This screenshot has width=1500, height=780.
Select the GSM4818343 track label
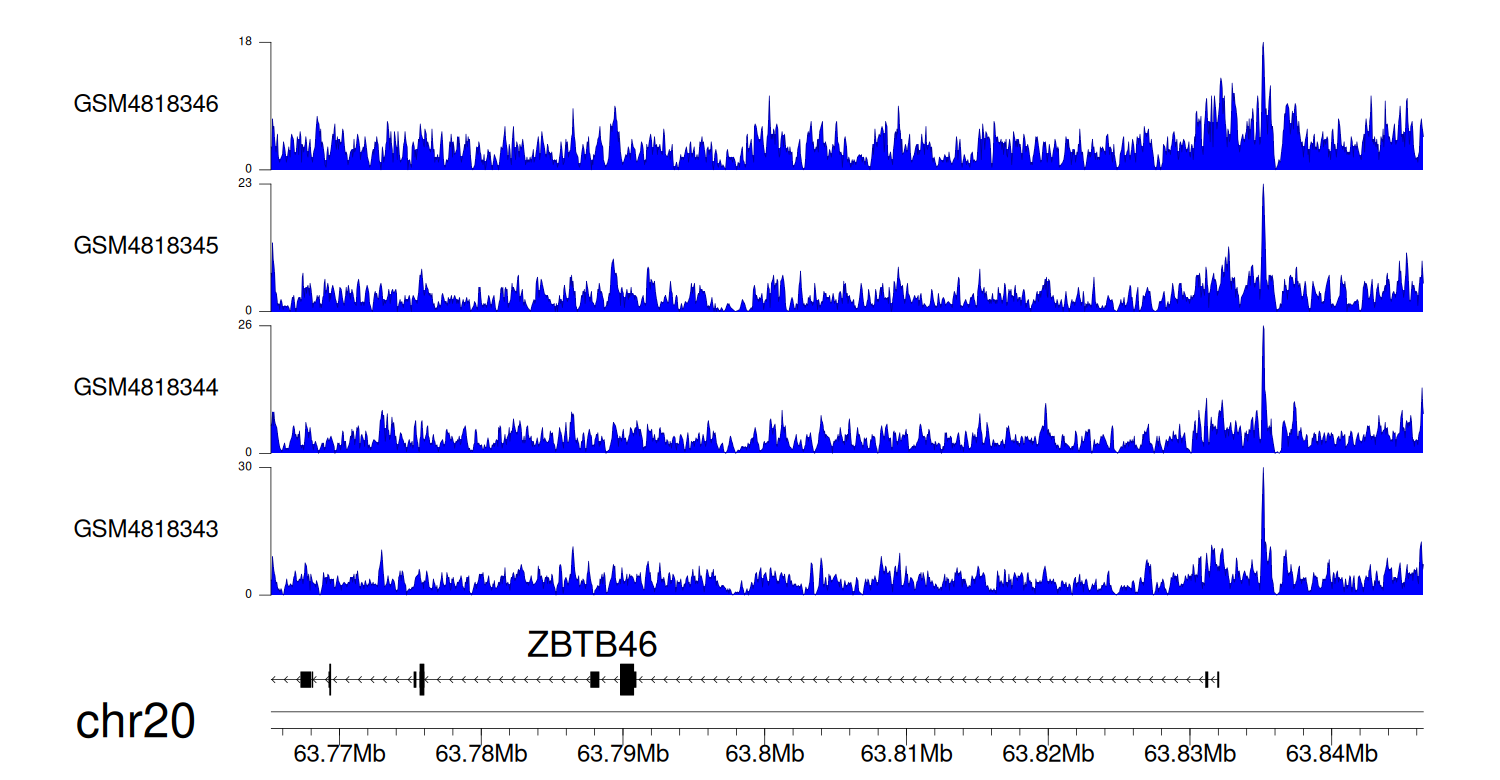tap(146, 528)
